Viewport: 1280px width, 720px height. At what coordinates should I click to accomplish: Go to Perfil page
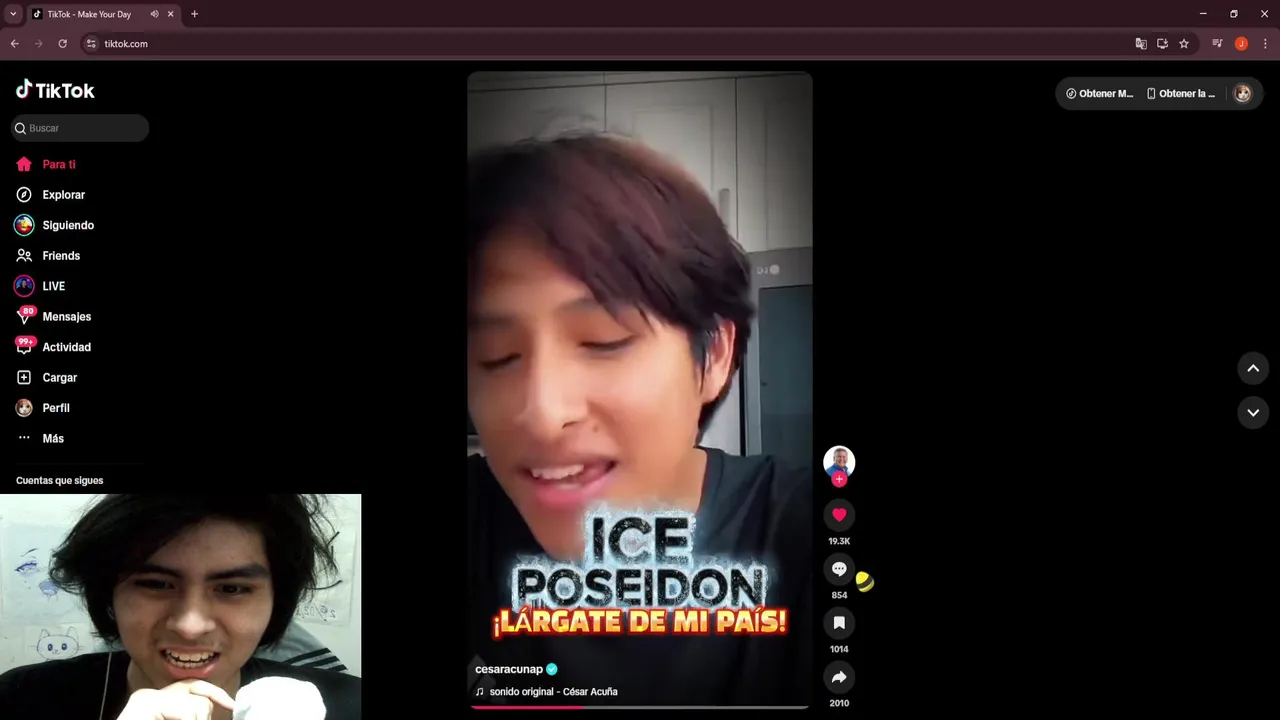pyautogui.click(x=43, y=408)
